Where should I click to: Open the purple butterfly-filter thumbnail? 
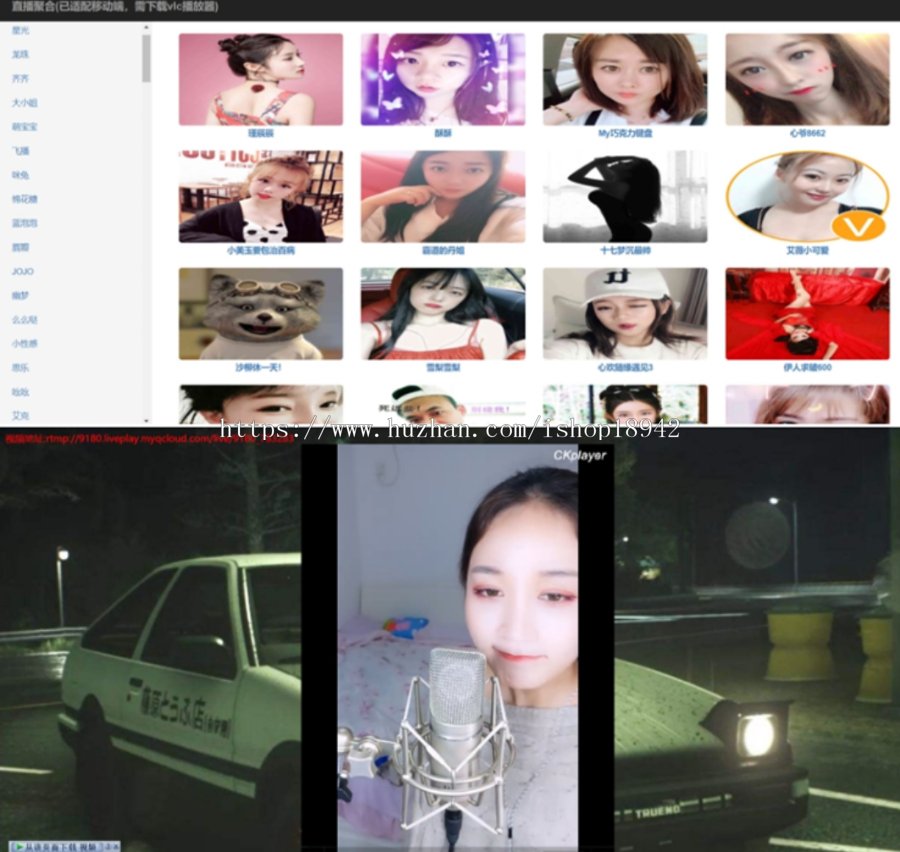tap(443, 79)
